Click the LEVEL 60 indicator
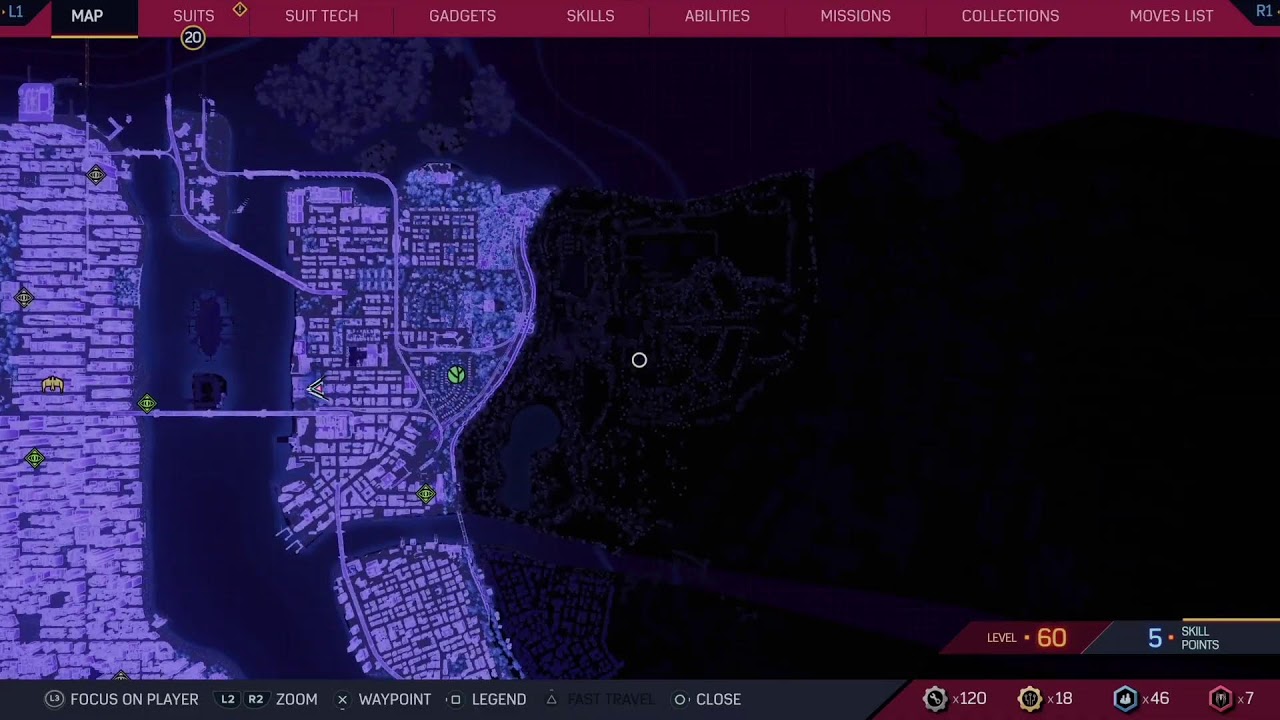 [1027, 638]
